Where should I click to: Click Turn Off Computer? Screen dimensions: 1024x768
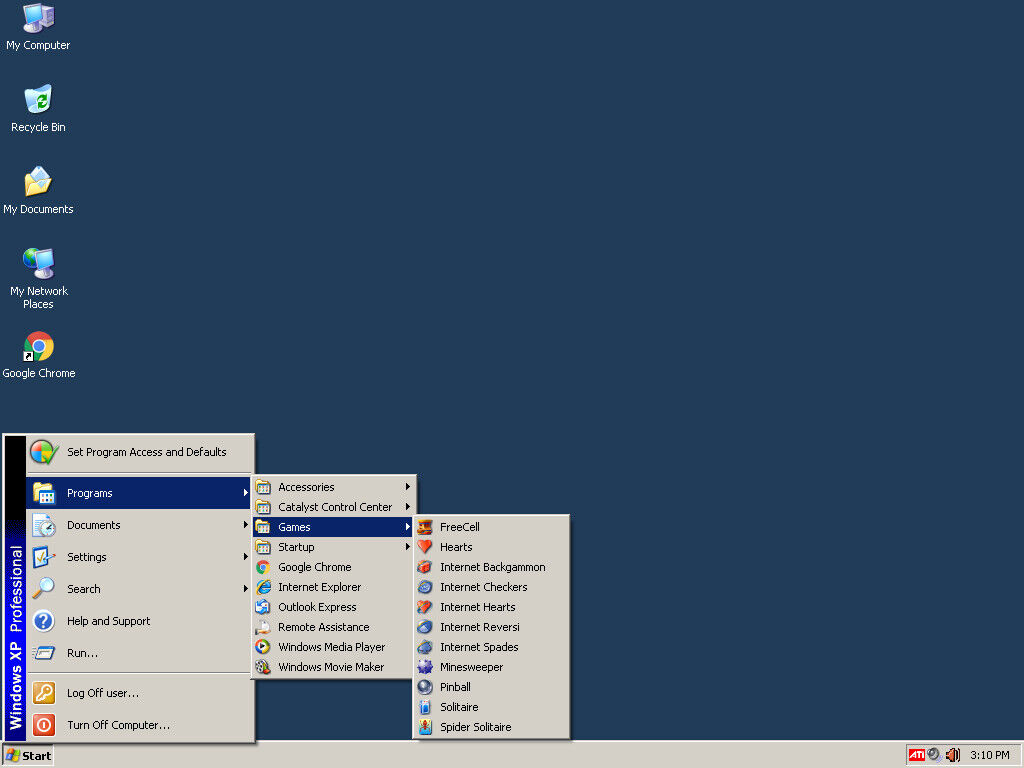tap(118, 725)
